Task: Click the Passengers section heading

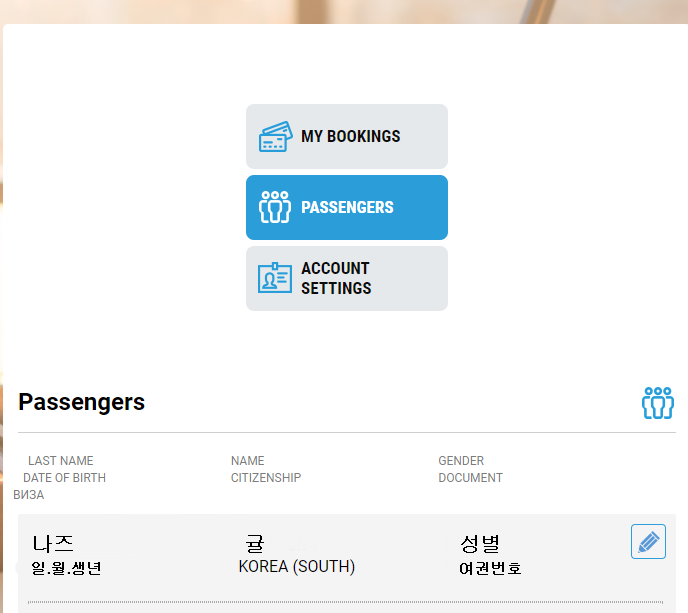Action: coord(82,402)
